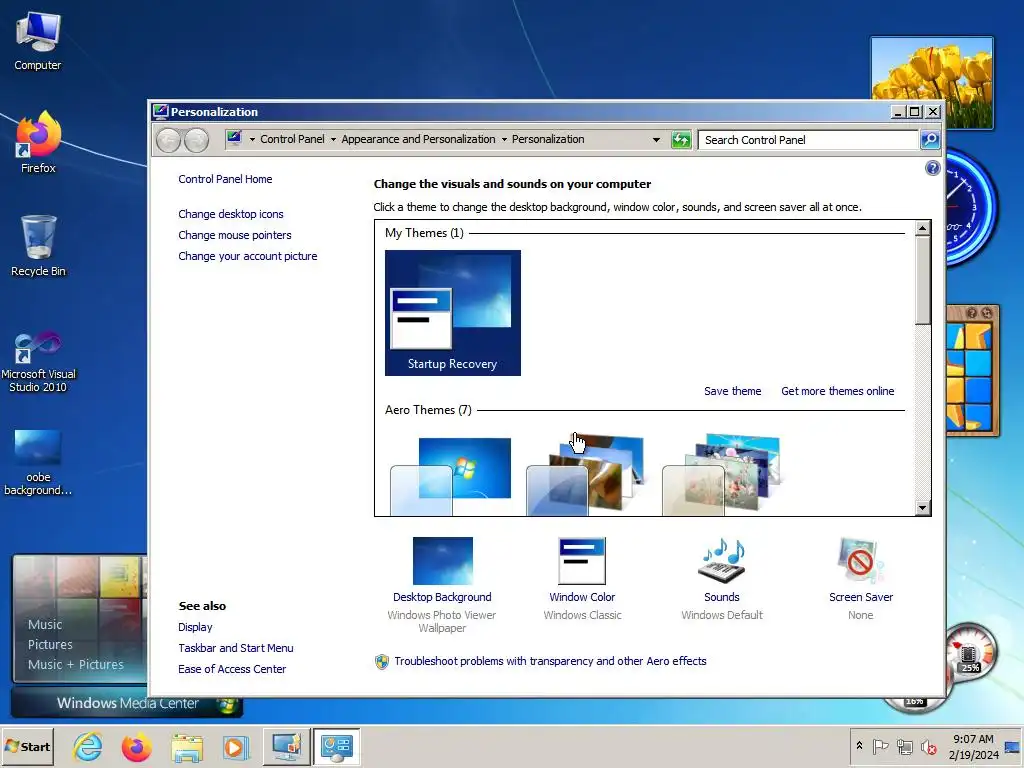Image resolution: width=1024 pixels, height=768 pixels.
Task: Click the network tray icon
Action: click(904, 746)
